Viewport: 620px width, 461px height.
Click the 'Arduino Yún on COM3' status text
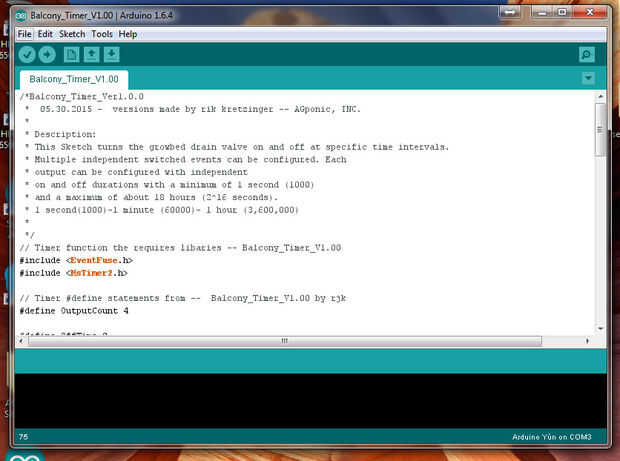pos(552,437)
